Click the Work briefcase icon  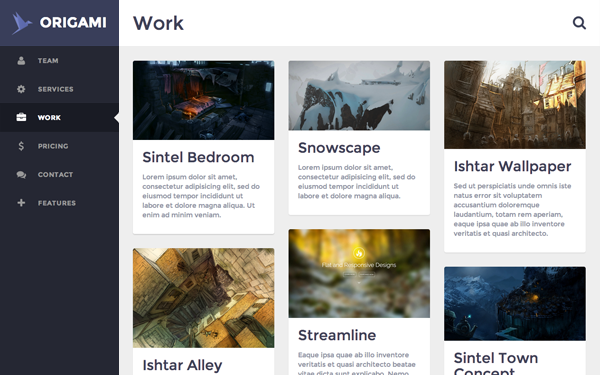coord(21,117)
